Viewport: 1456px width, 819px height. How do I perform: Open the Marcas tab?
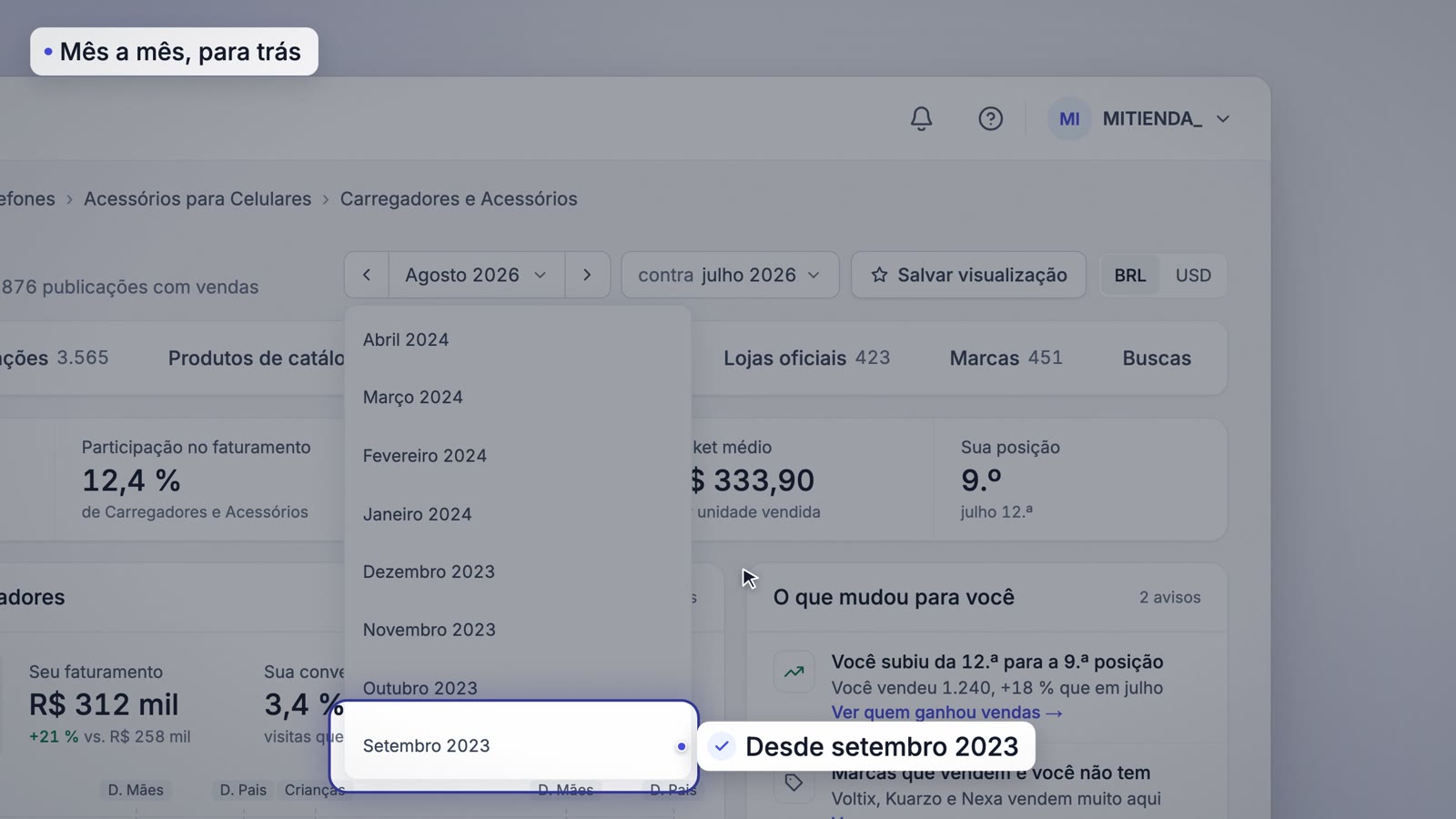tap(1006, 359)
